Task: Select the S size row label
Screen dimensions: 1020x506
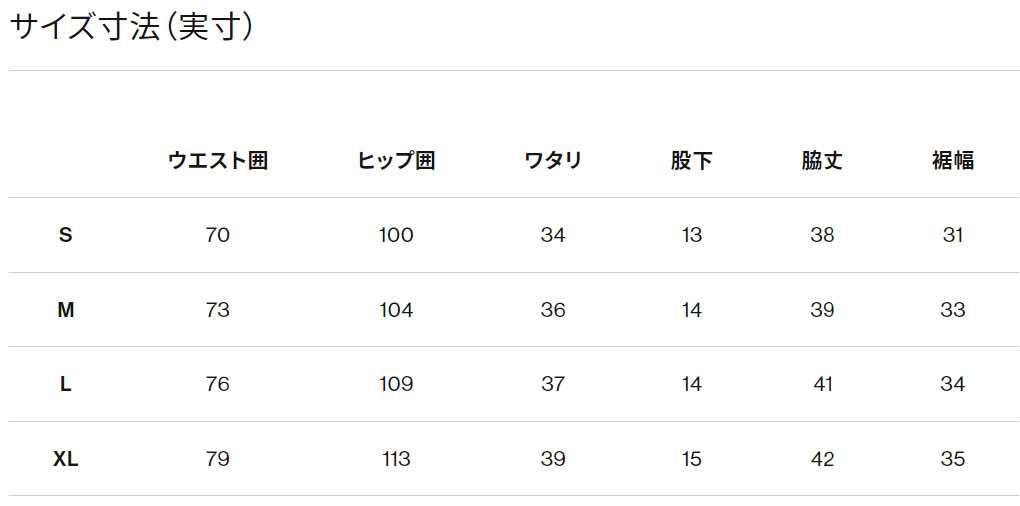Action: 66,235
